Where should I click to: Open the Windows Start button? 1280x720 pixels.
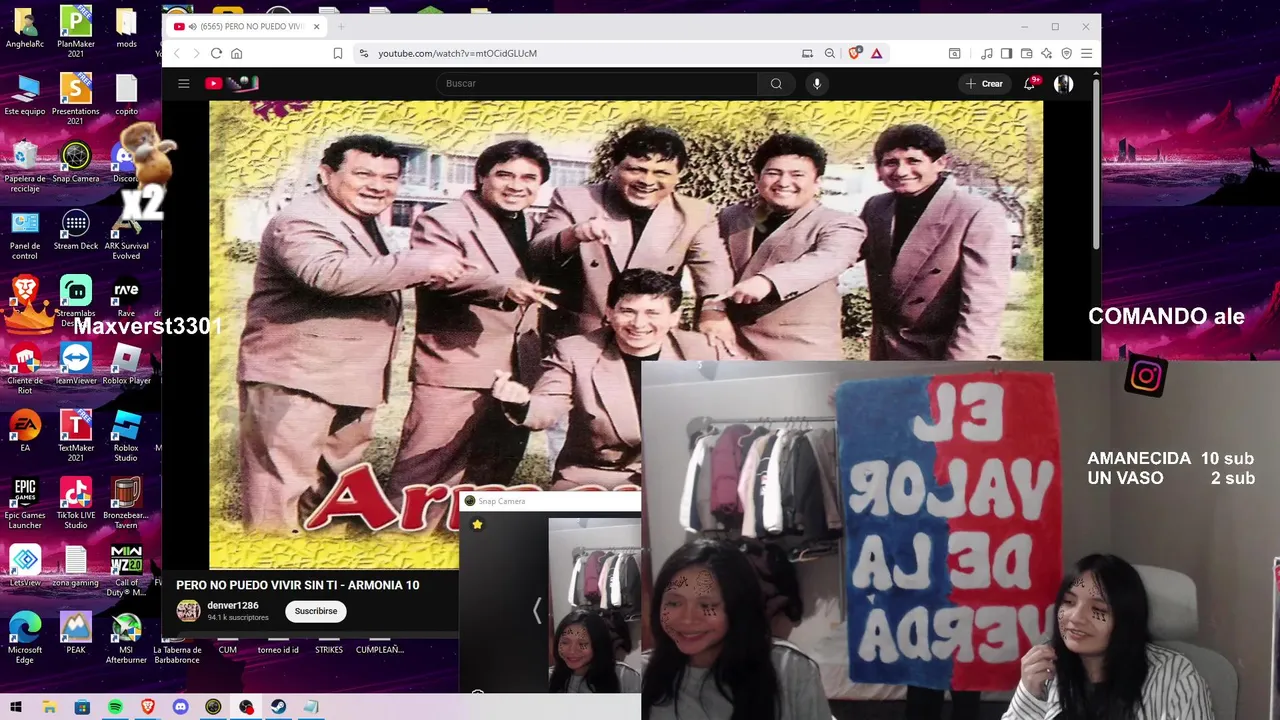pos(16,707)
